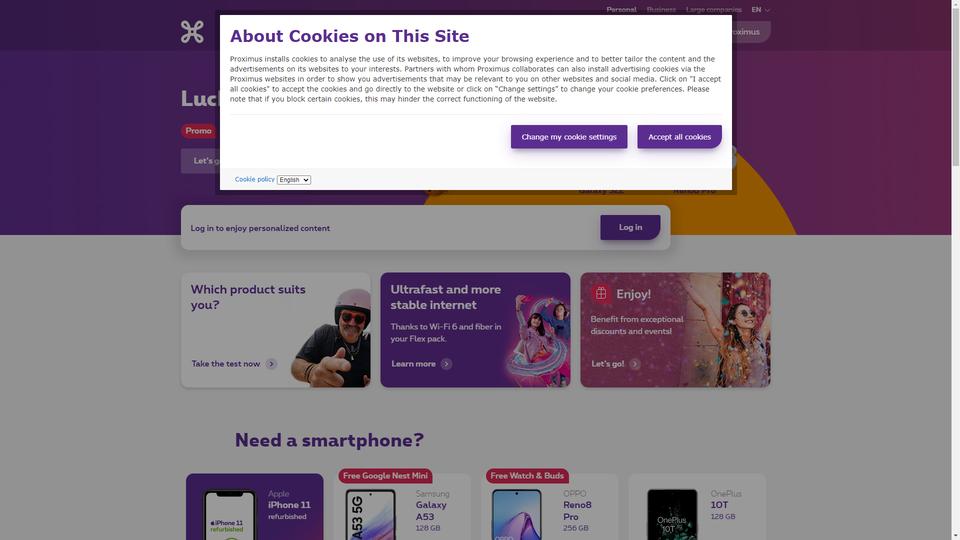Select the Personal tab in top bar
Screen dimensions: 960x540
621,10
